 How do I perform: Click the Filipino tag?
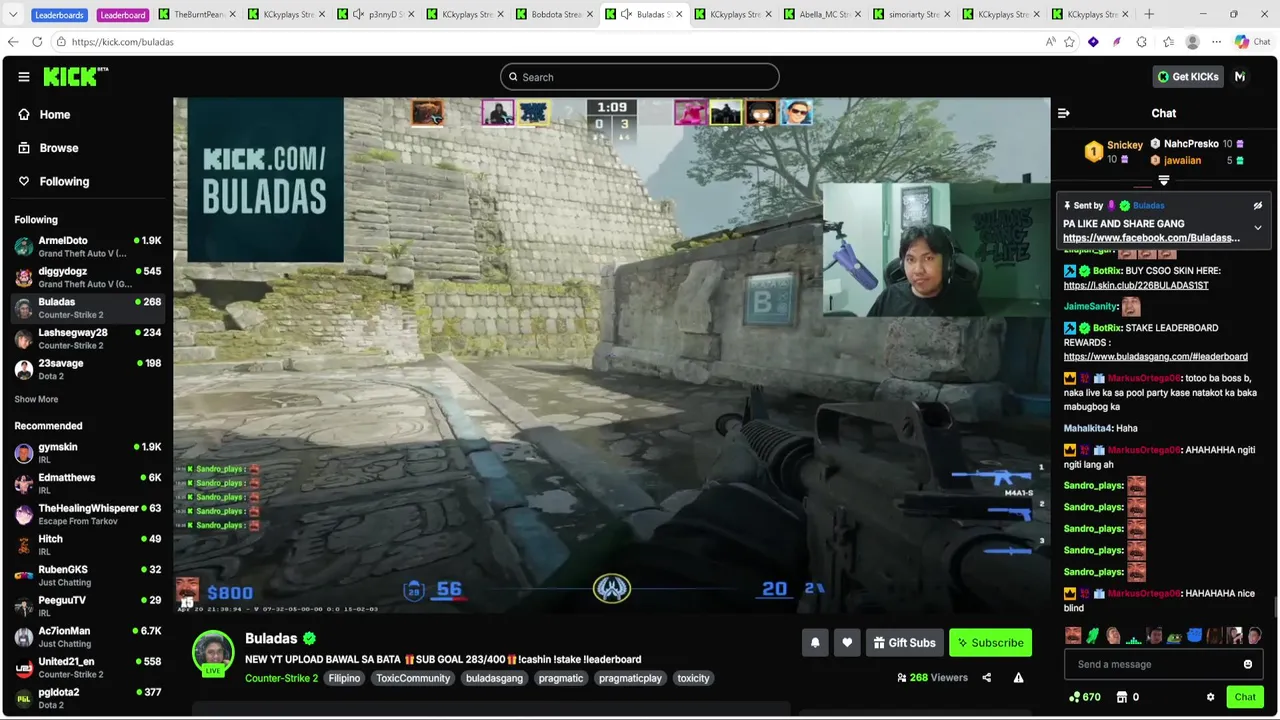[344, 678]
